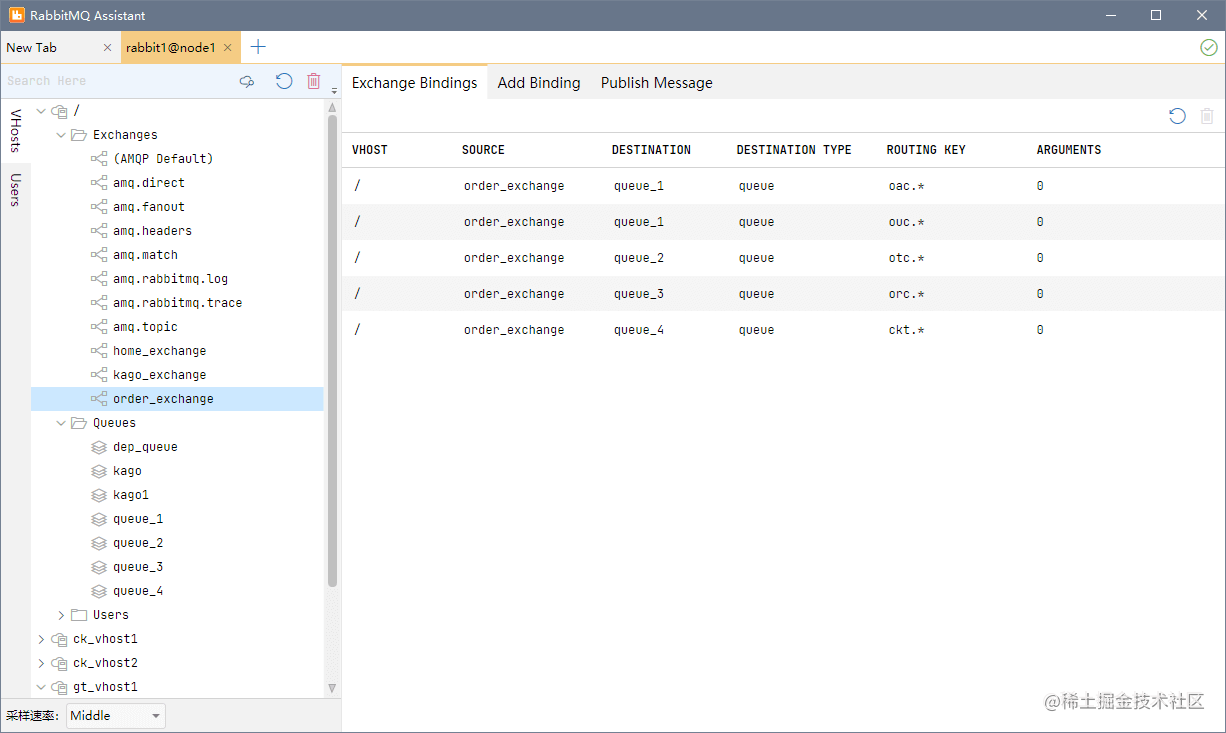Screen dimensions: 1226x733
Task: Collapse the Exchanges tree node
Action: [60, 134]
